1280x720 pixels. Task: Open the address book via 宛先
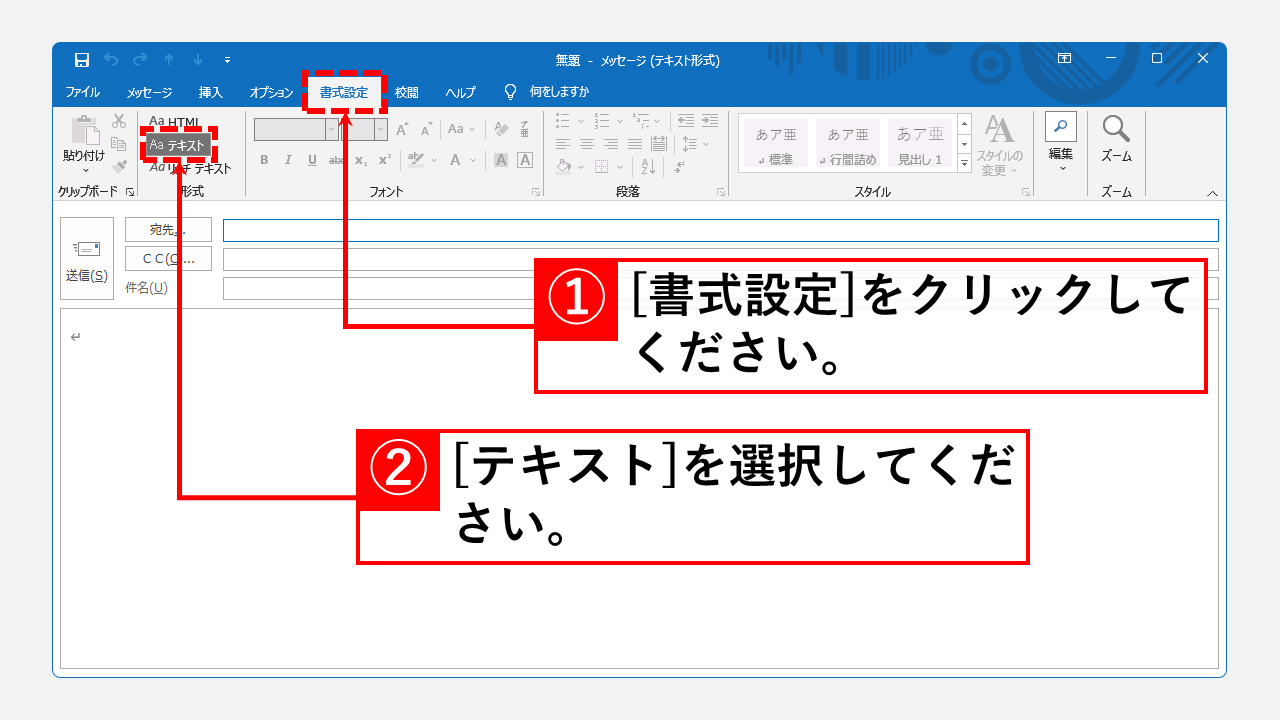[x=167, y=228]
